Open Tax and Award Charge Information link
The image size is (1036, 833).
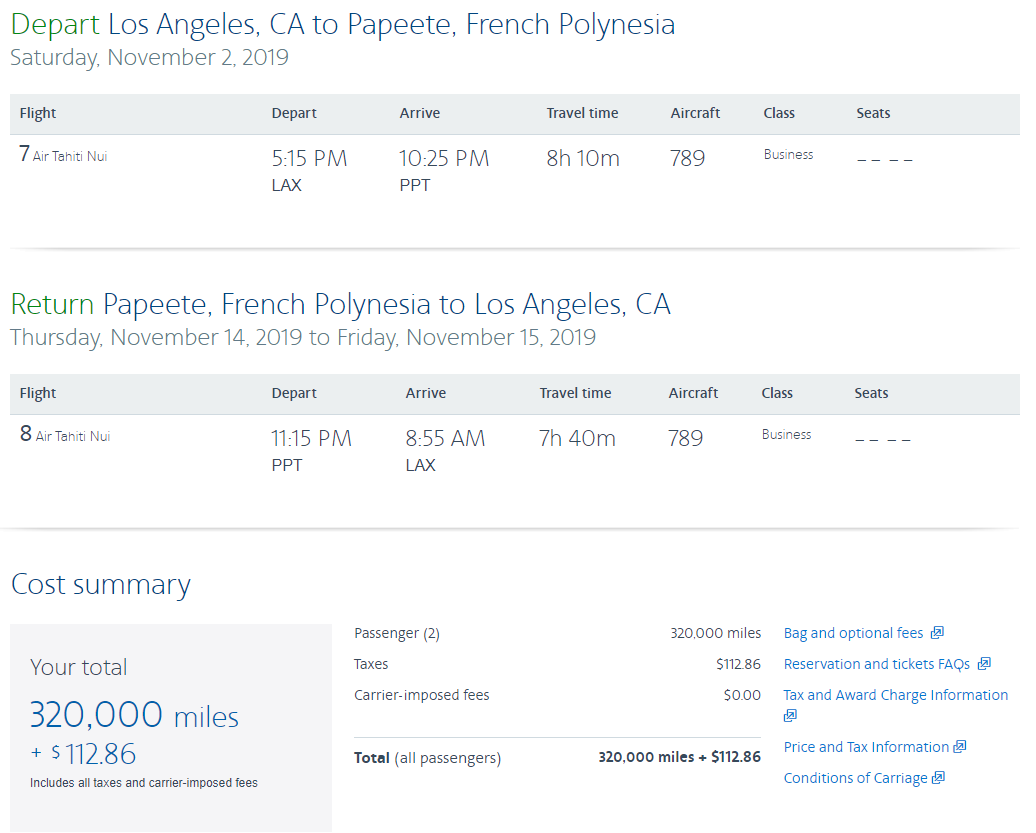point(895,695)
